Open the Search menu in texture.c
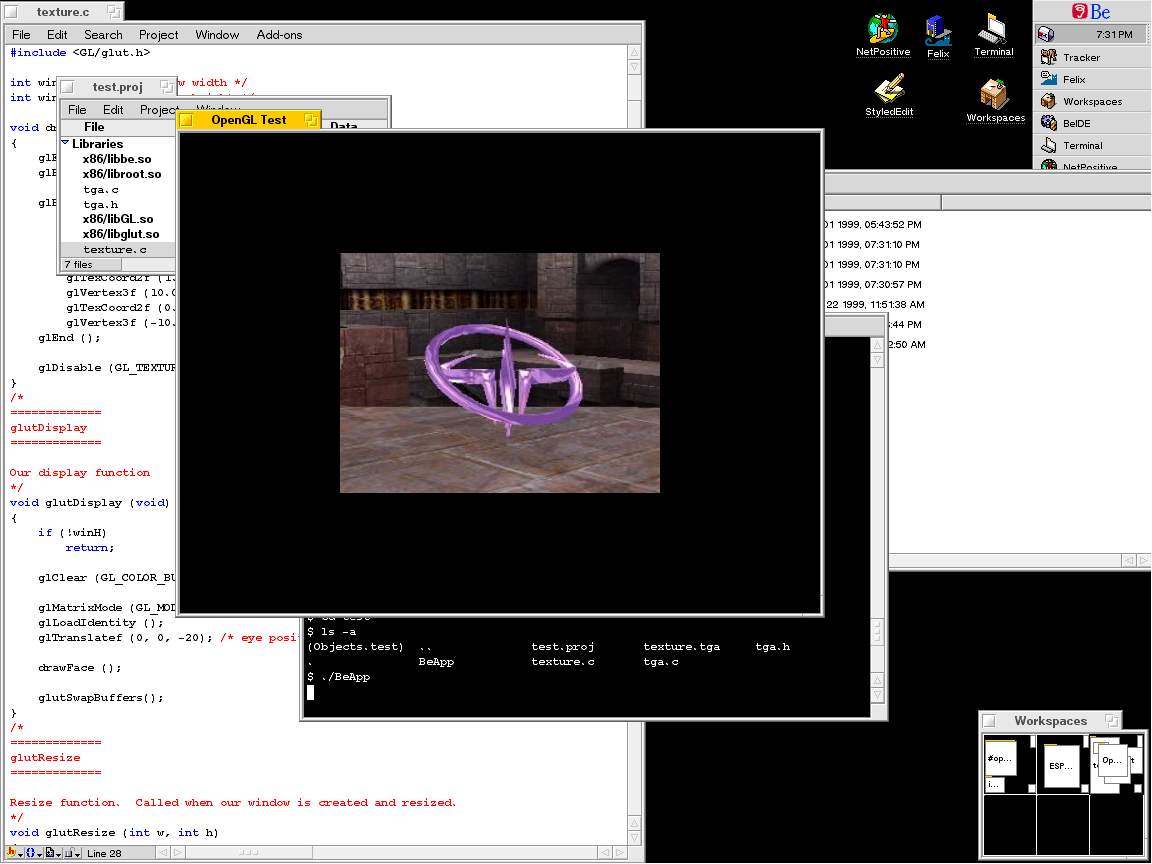Screen dimensions: 1152x864 pos(103,35)
